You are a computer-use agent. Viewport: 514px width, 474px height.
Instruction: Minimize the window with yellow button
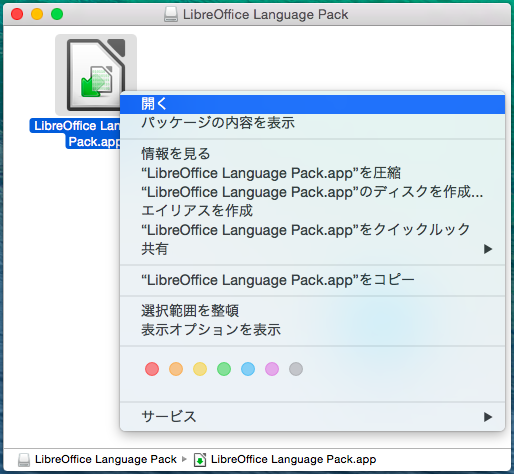click(x=37, y=14)
